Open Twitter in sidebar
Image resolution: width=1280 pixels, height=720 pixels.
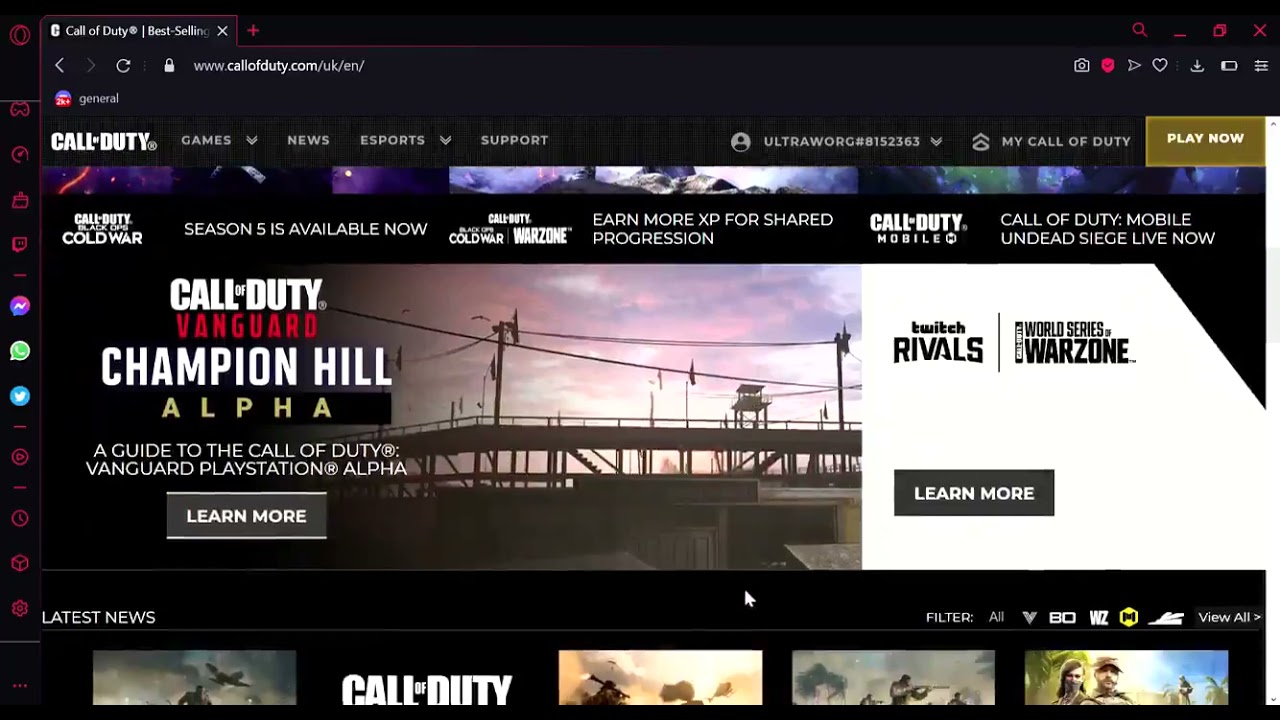(20, 396)
